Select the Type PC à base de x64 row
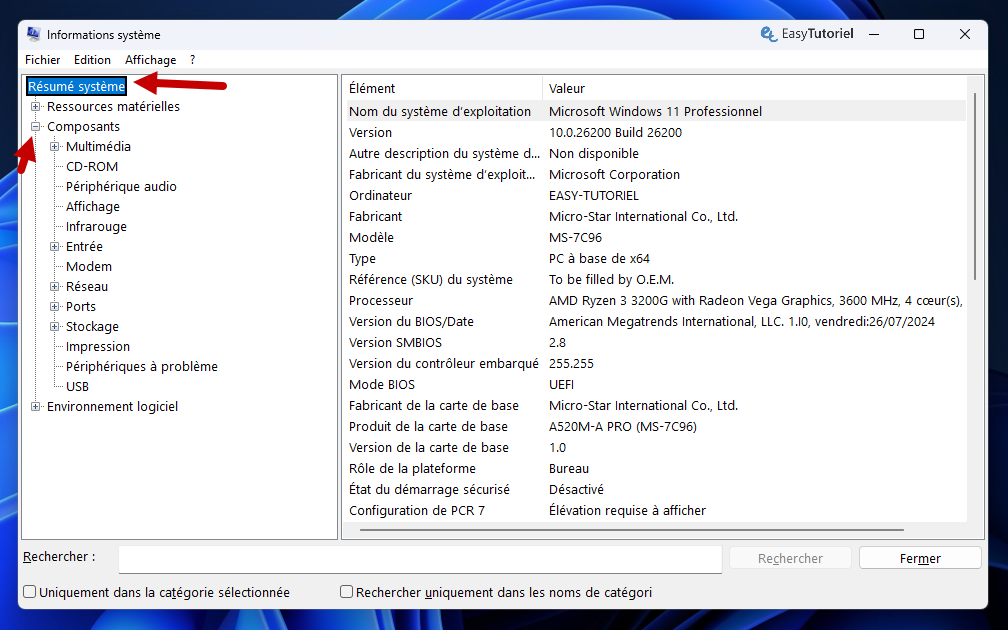 click(656, 258)
